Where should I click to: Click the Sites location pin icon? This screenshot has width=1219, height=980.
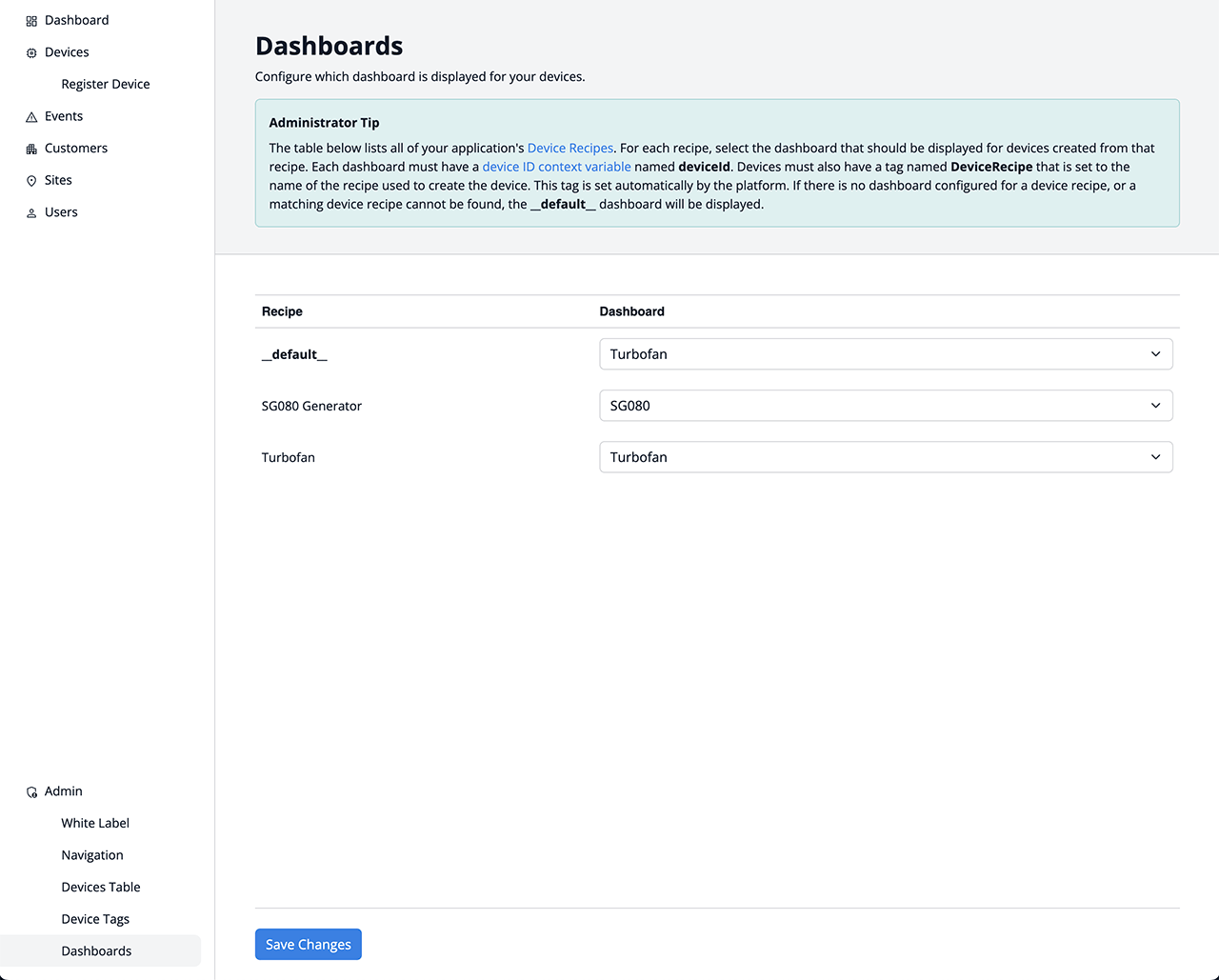click(31, 181)
